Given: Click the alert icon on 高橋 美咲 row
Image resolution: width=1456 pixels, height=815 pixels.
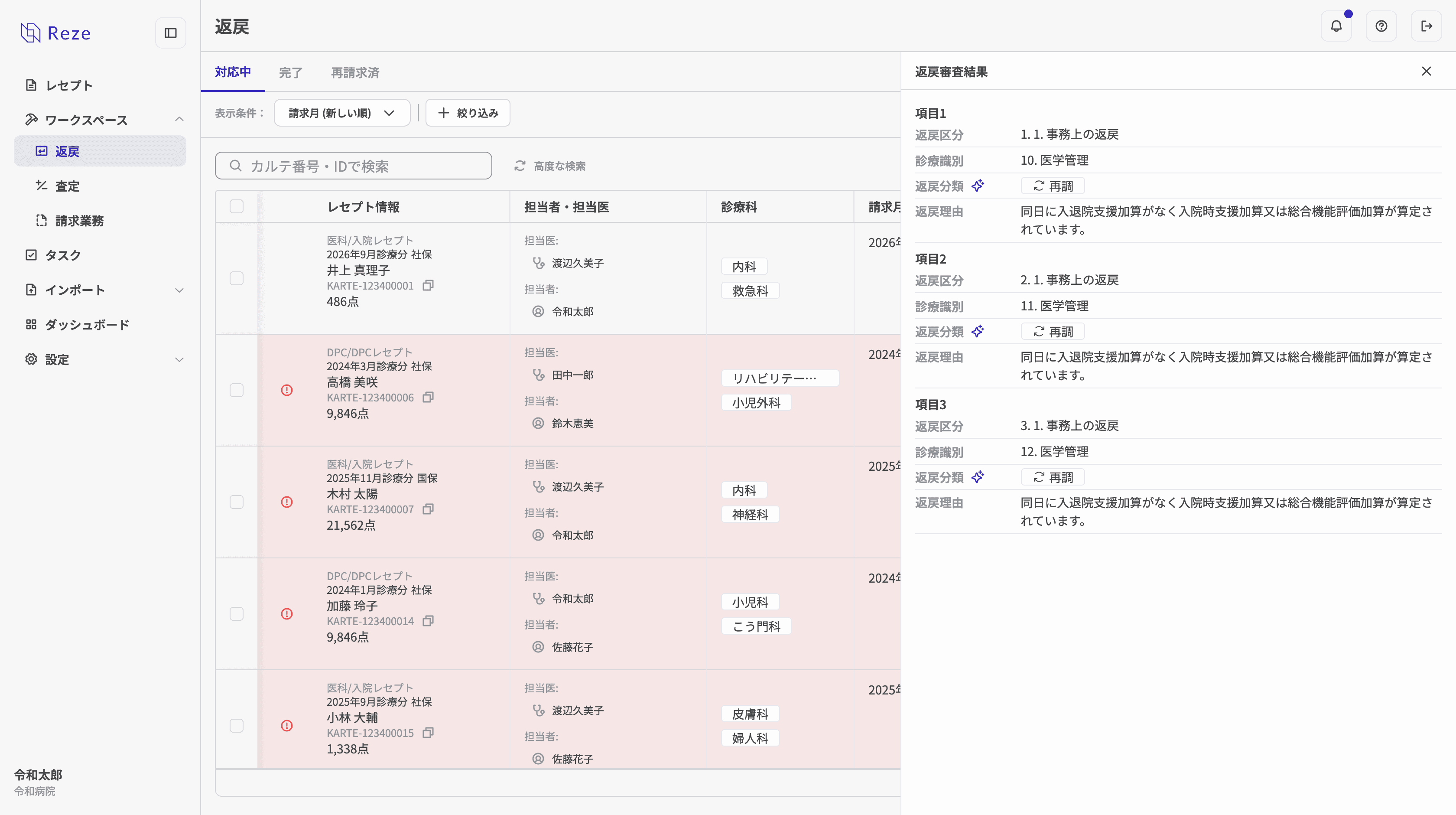Looking at the screenshot, I should 287,390.
